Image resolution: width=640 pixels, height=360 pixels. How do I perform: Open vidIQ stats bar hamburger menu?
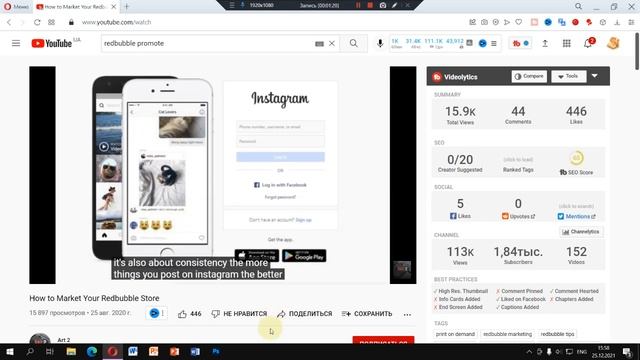tap(494, 43)
